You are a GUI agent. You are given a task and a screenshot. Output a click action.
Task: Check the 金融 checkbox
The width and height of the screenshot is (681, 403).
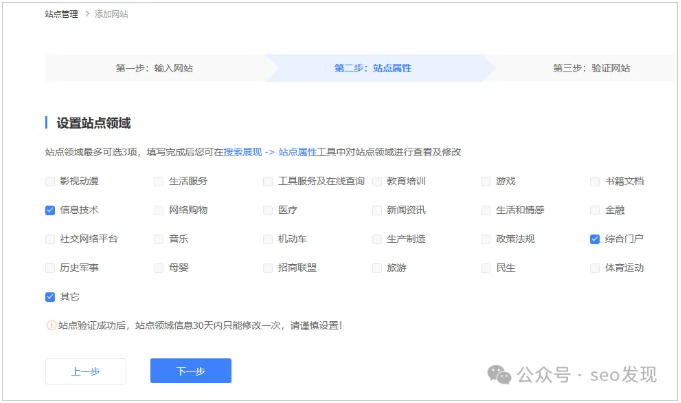pos(595,211)
